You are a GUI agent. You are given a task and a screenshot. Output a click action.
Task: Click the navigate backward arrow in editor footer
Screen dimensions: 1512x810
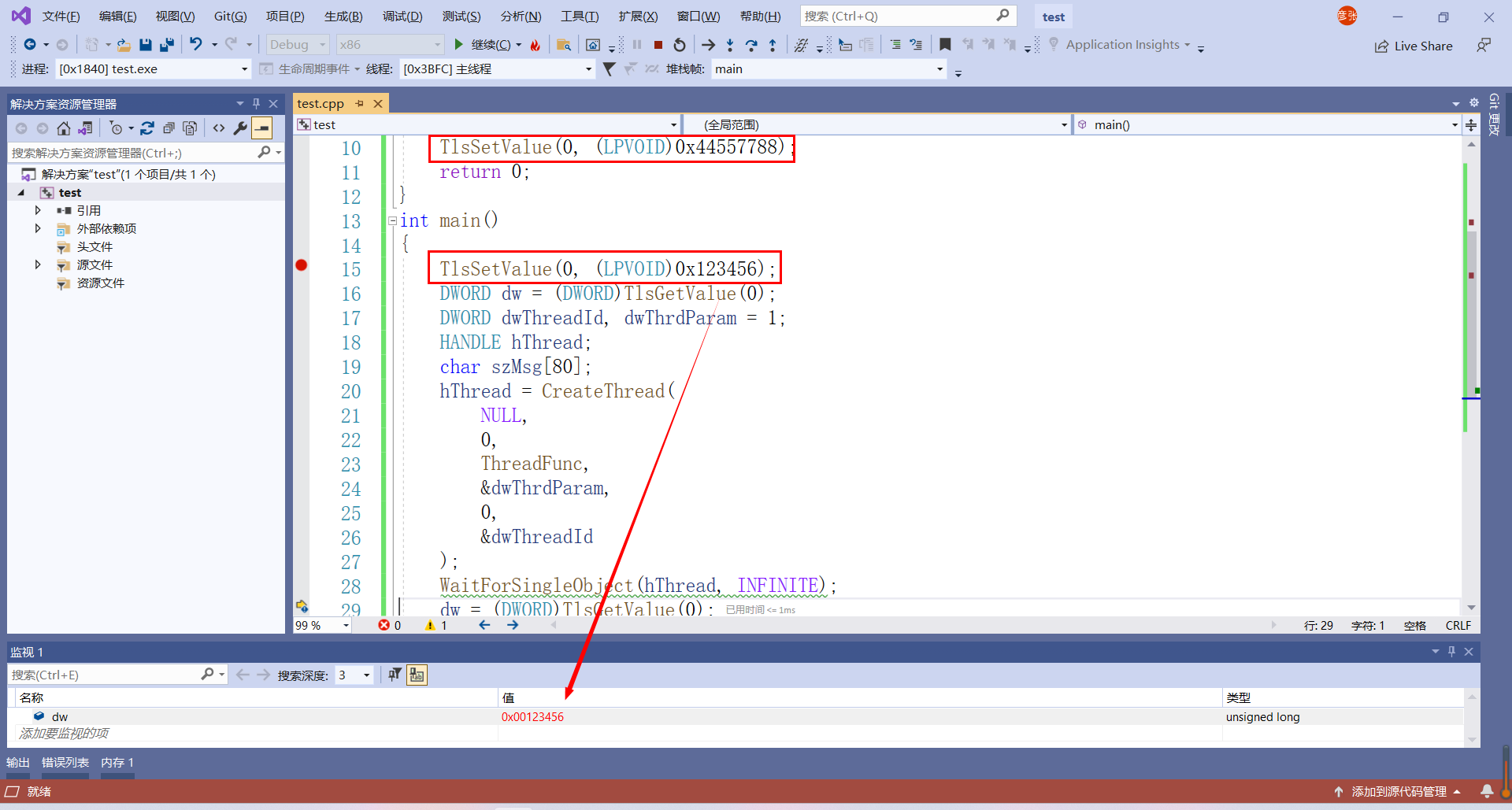point(484,625)
